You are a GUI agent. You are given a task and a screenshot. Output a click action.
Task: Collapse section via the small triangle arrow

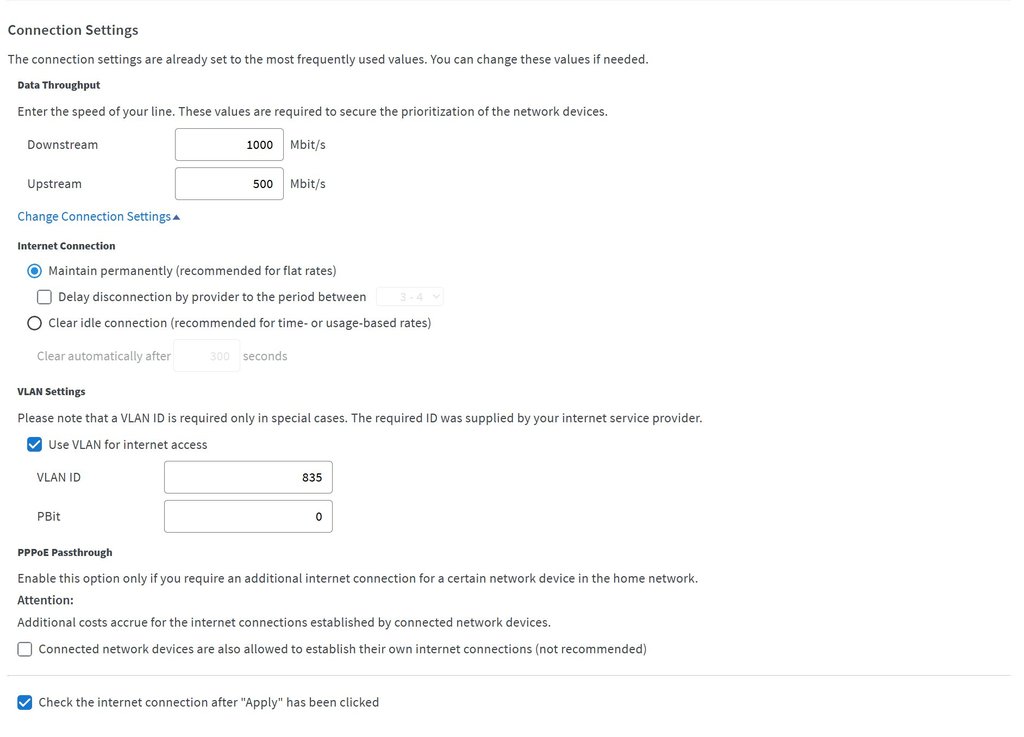click(x=177, y=217)
